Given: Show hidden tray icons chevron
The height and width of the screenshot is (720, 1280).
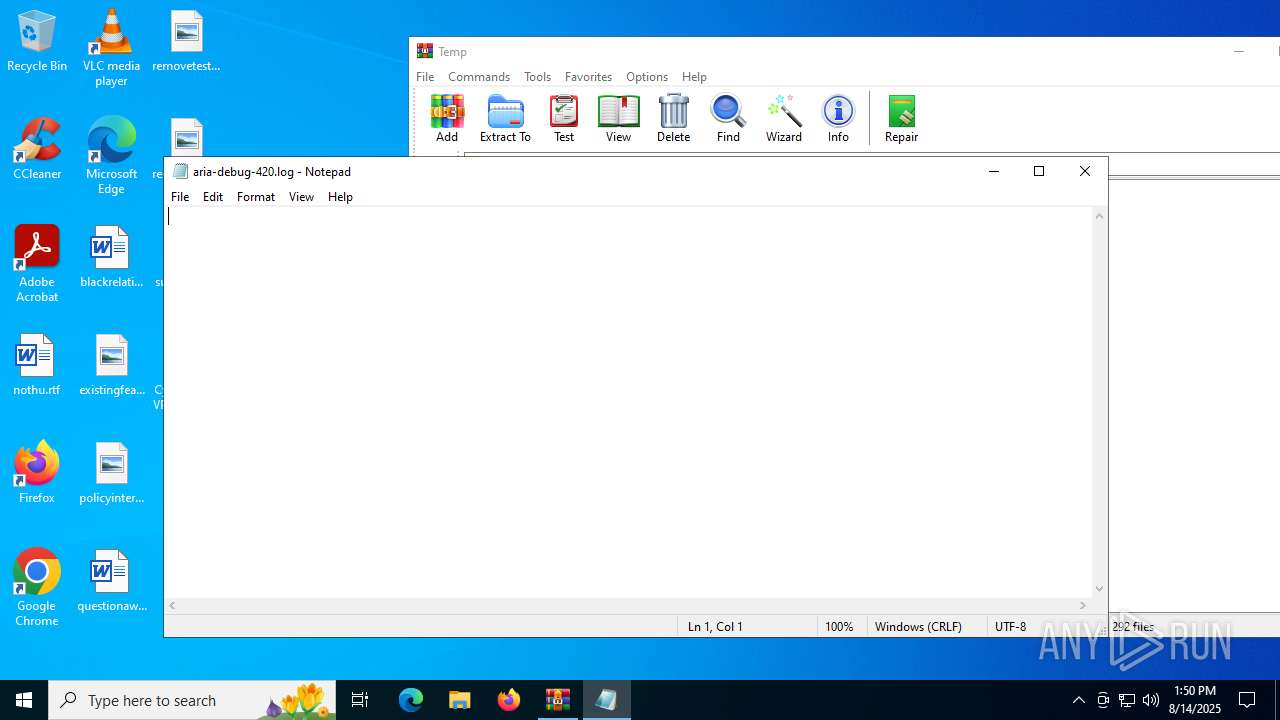Looking at the screenshot, I should [1078, 700].
